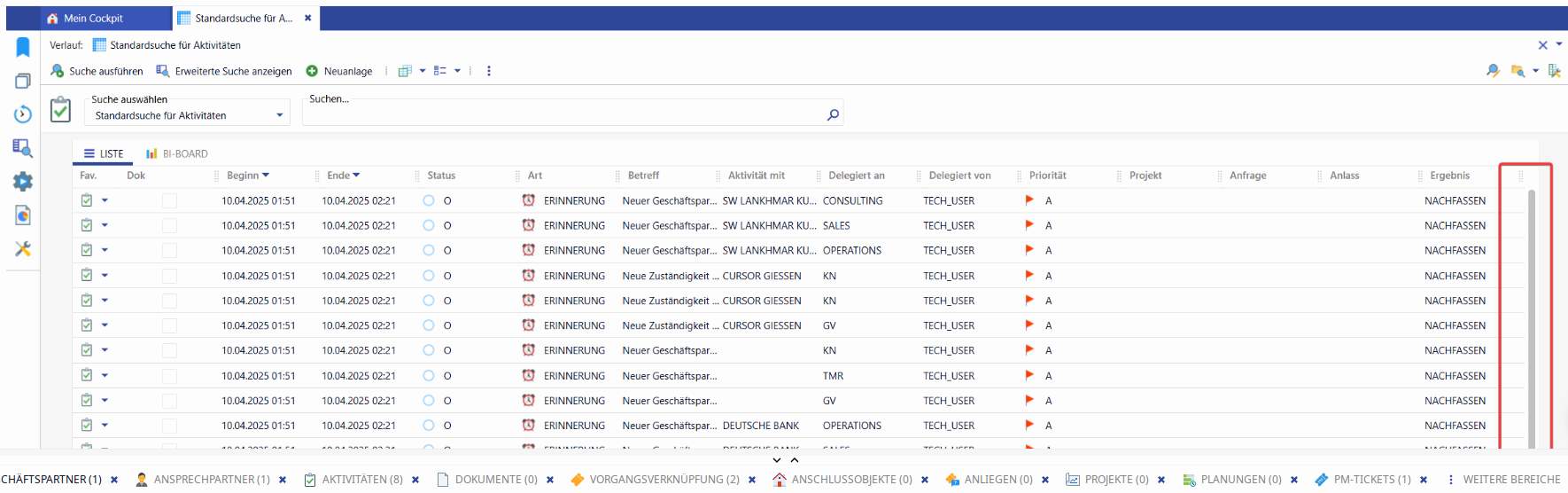Click the magnifier icon in the search field
This screenshot has height=493, width=1568.
coord(832,114)
